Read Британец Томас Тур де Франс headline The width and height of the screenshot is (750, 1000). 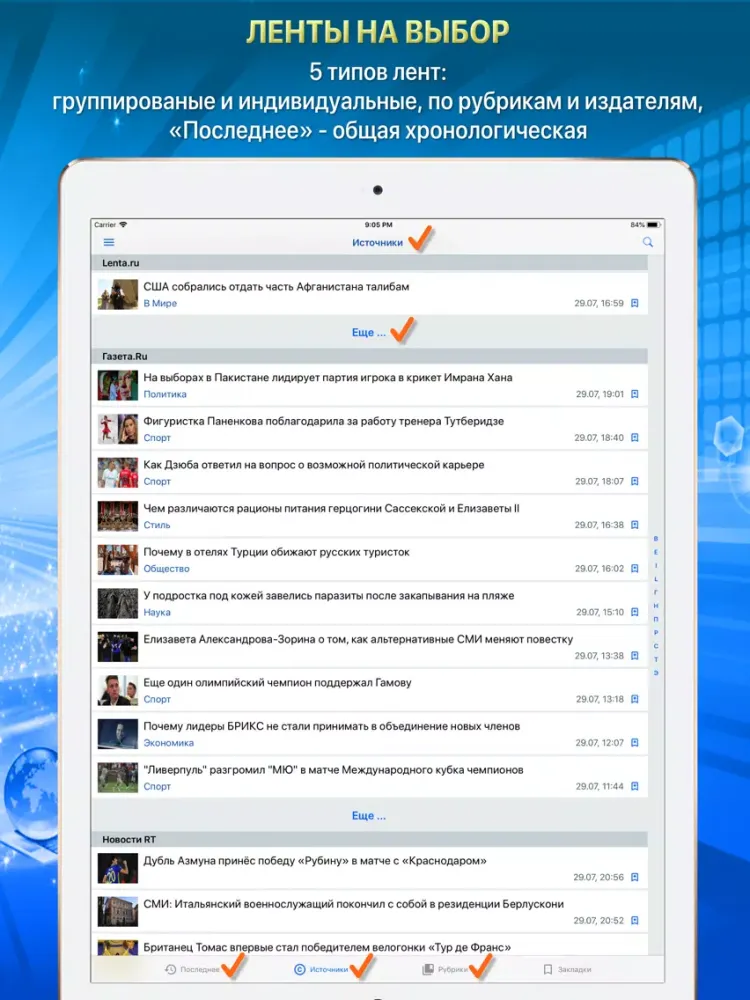tap(327, 948)
